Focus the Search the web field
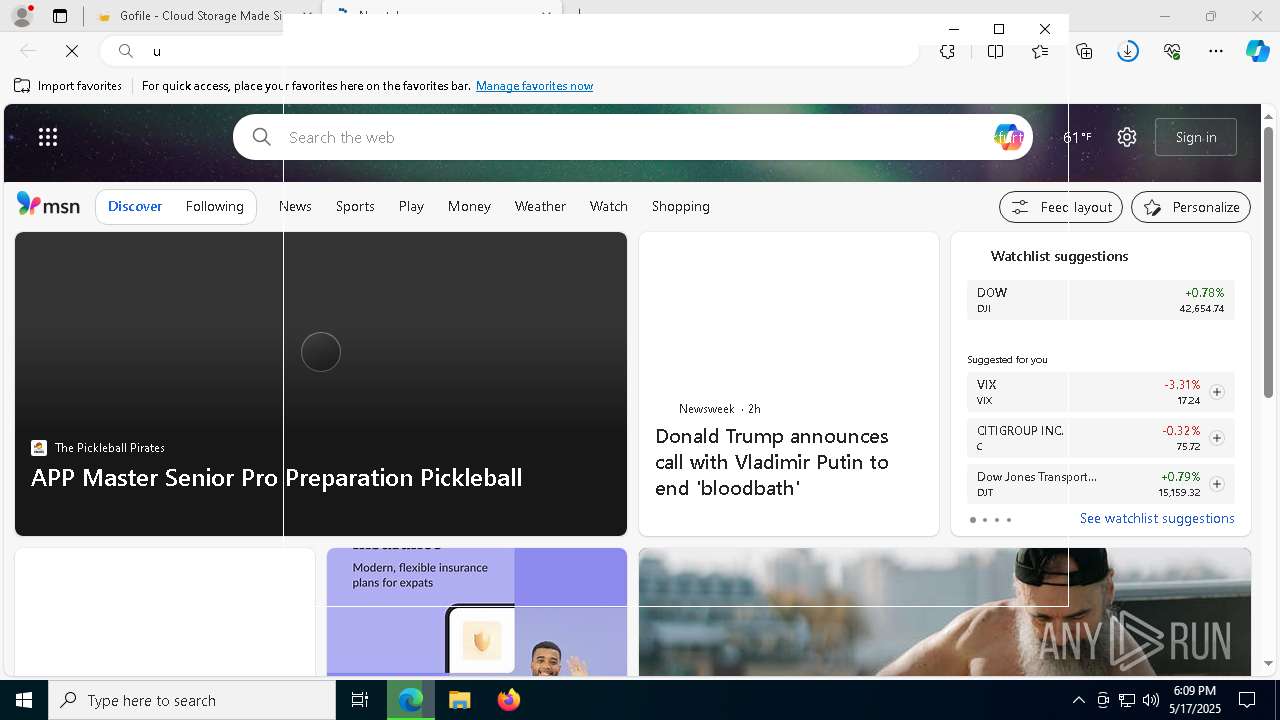The width and height of the screenshot is (1280, 720). (632, 137)
